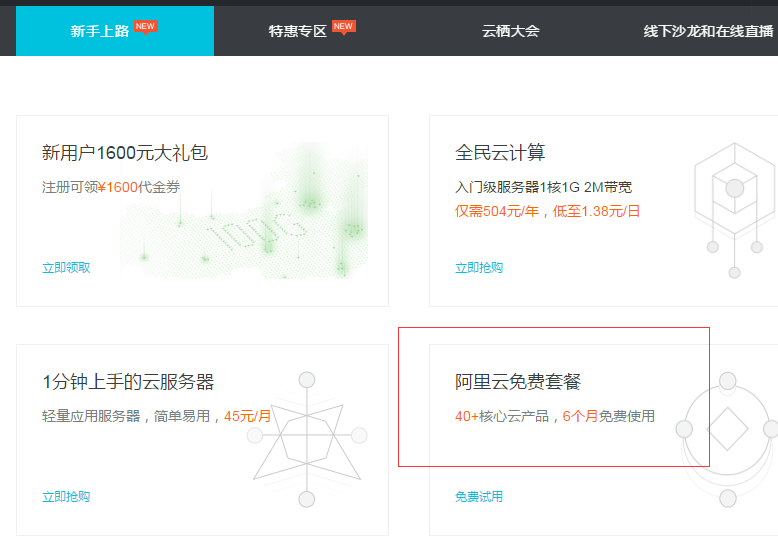Click the hexagon cube graphic in 全民云计算

735,210
